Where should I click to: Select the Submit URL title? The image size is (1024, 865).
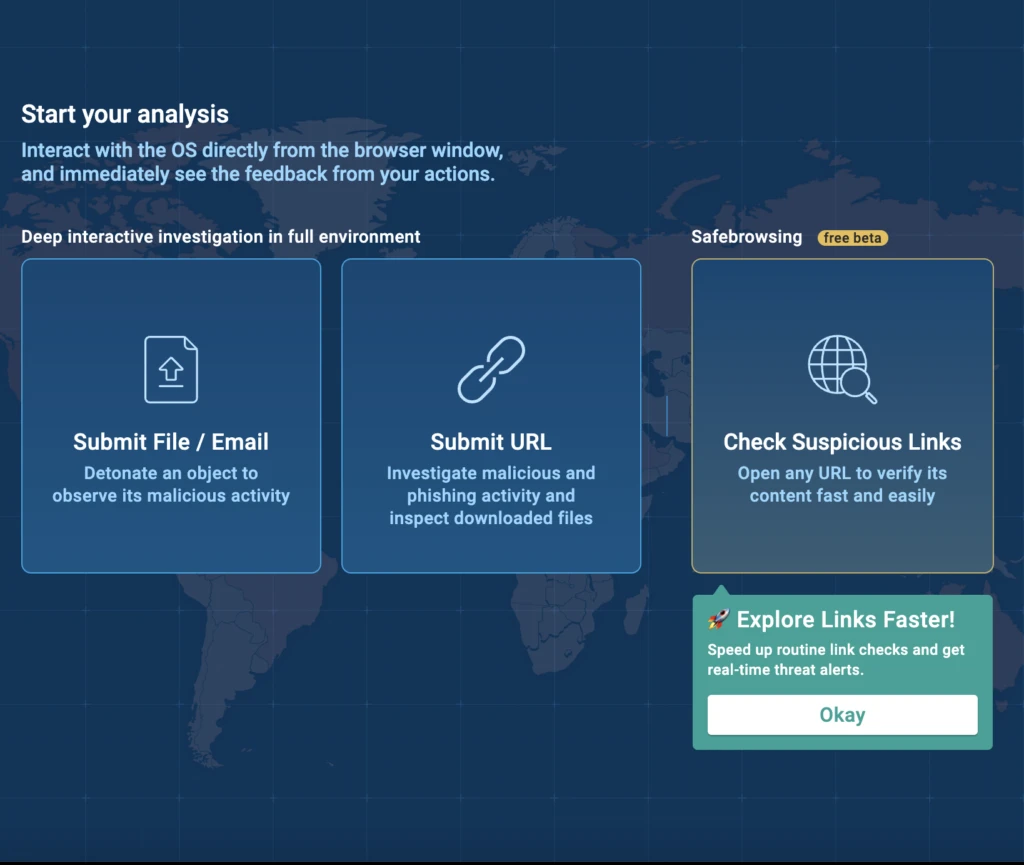[x=491, y=442]
